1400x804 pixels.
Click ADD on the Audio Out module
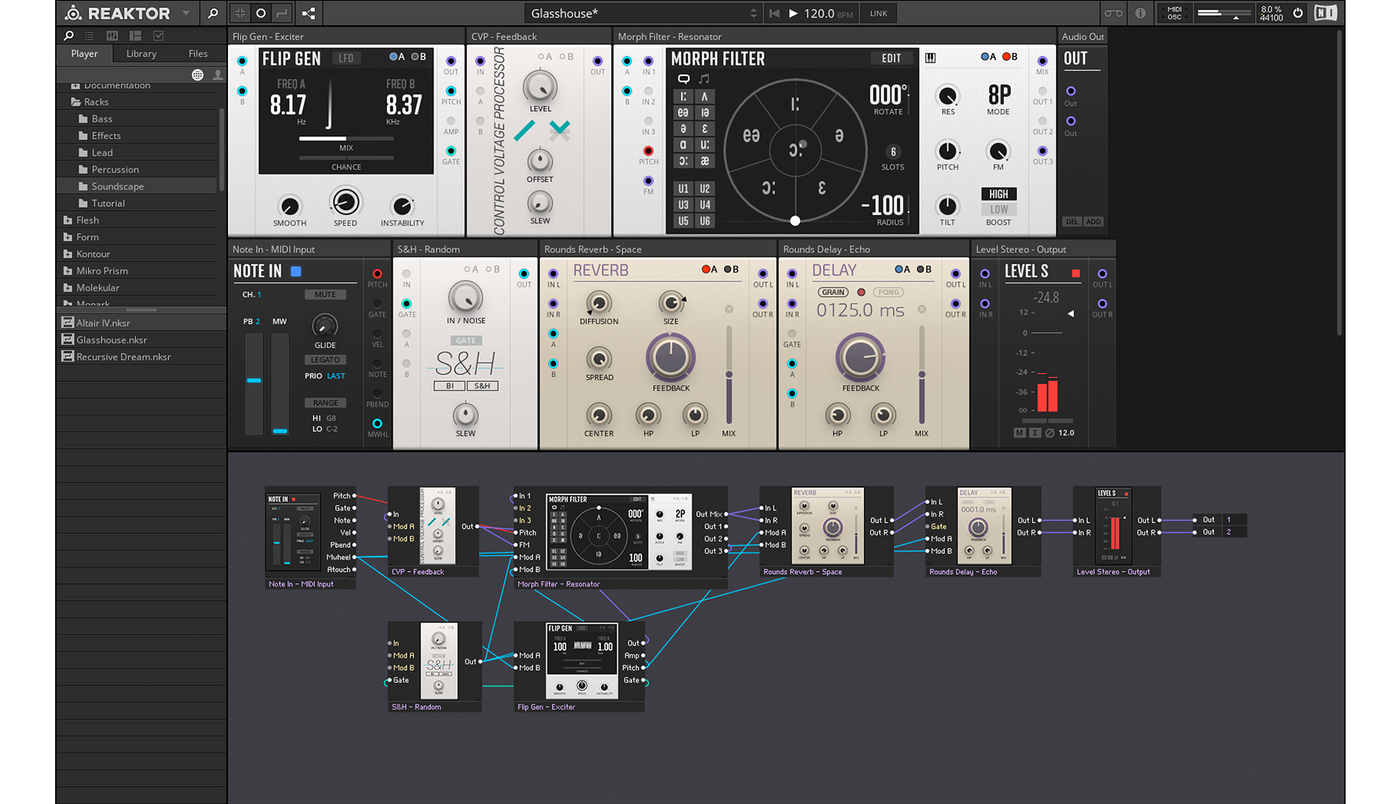pyautogui.click(x=1093, y=222)
